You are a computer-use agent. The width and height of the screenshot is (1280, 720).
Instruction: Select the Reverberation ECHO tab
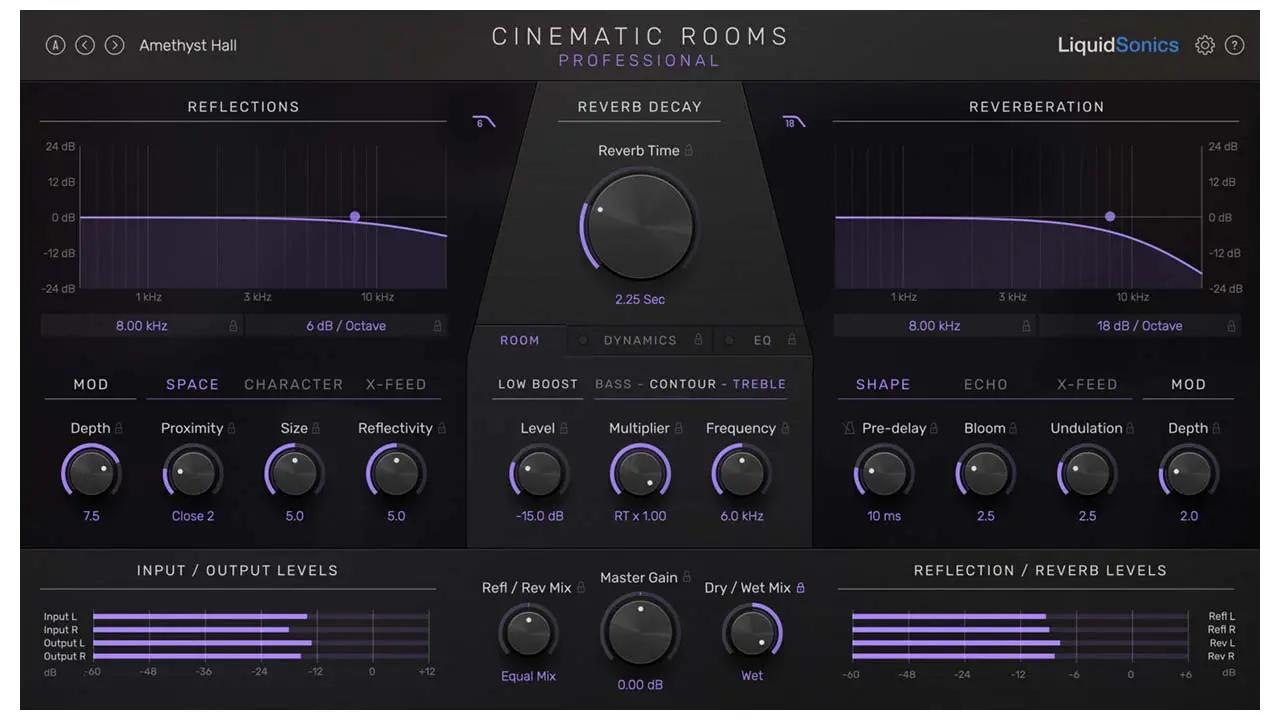(986, 384)
